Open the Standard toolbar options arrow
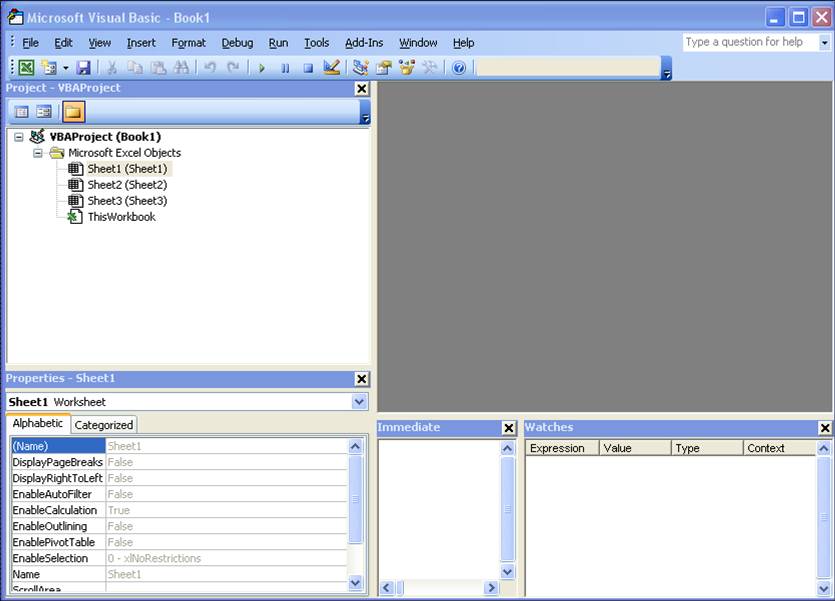 (666, 68)
